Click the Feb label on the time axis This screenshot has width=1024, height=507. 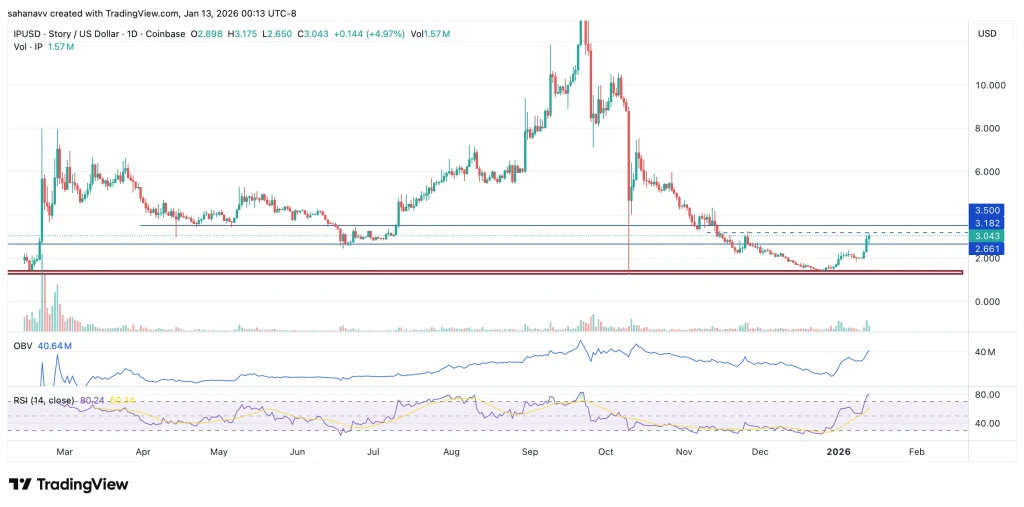[x=915, y=452]
